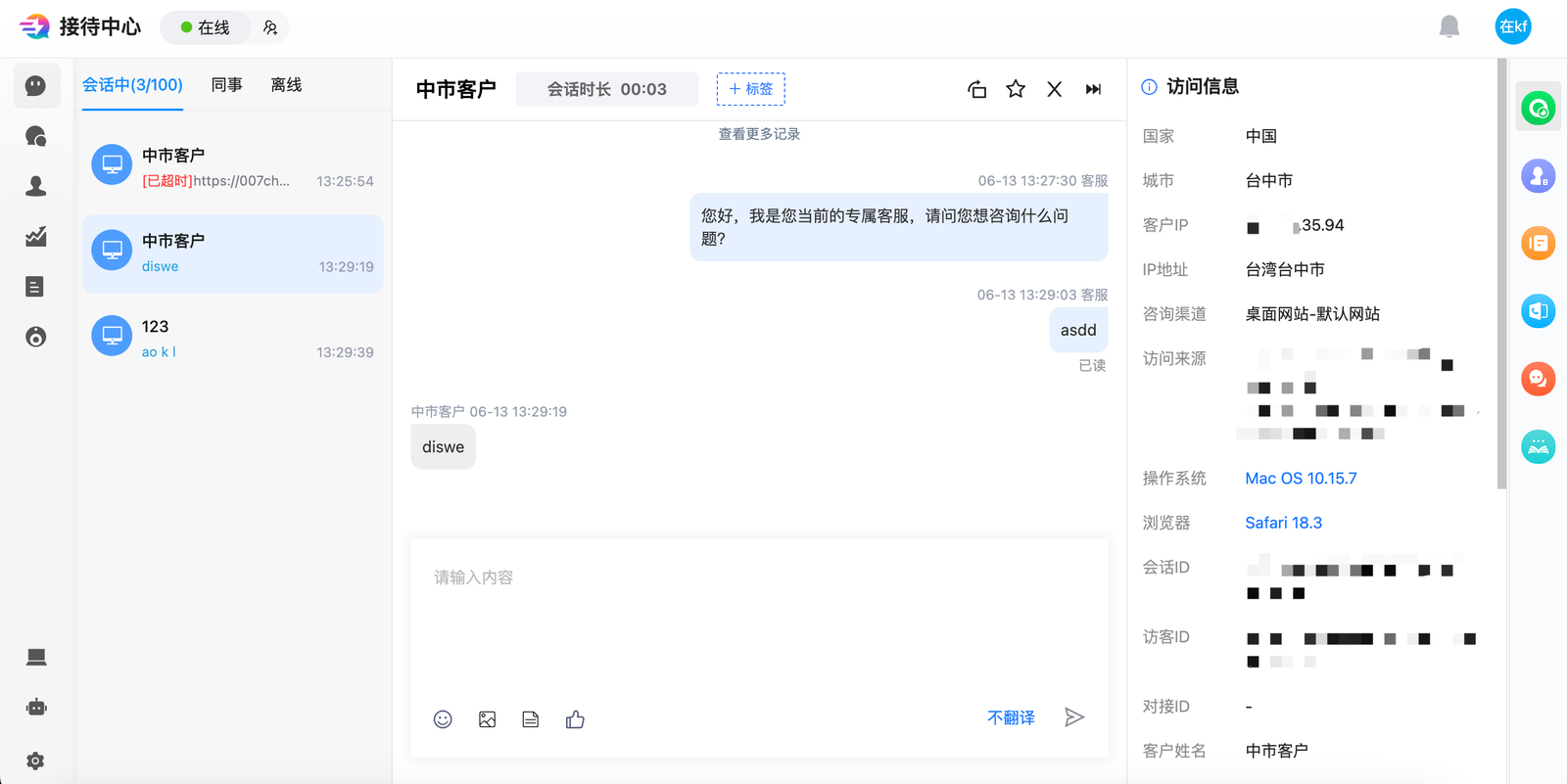Open the emoji picker in message toolbar
Viewport: 1567px width, 784px height.
[x=443, y=719]
